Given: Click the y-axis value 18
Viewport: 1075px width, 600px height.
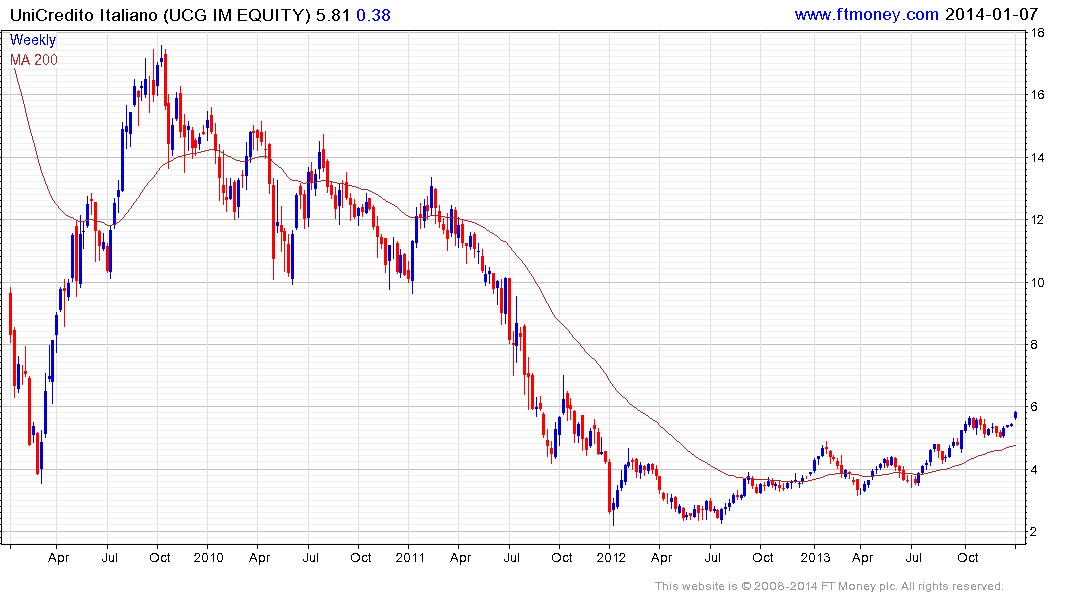Looking at the screenshot, I should tap(1038, 33).
